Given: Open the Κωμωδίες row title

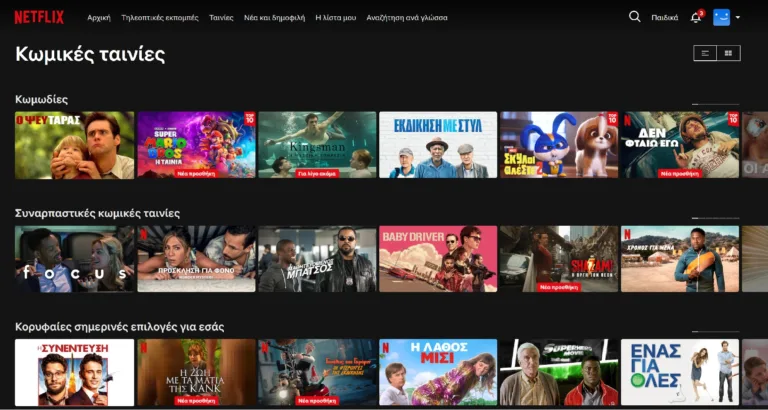Looking at the screenshot, I should click(42, 99).
